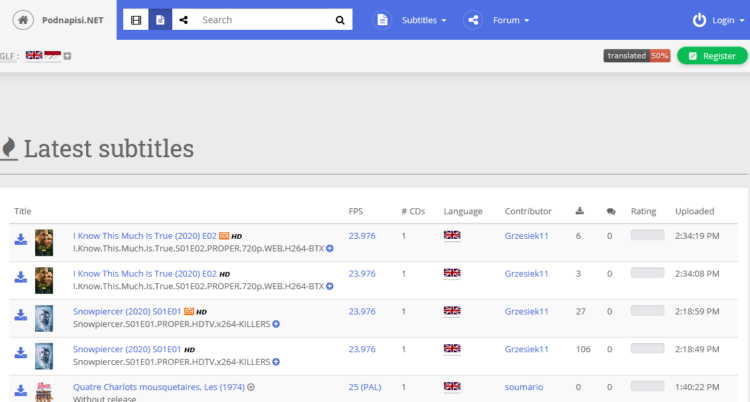
Task: Click the Subtitles document icon
Action: pos(382,20)
